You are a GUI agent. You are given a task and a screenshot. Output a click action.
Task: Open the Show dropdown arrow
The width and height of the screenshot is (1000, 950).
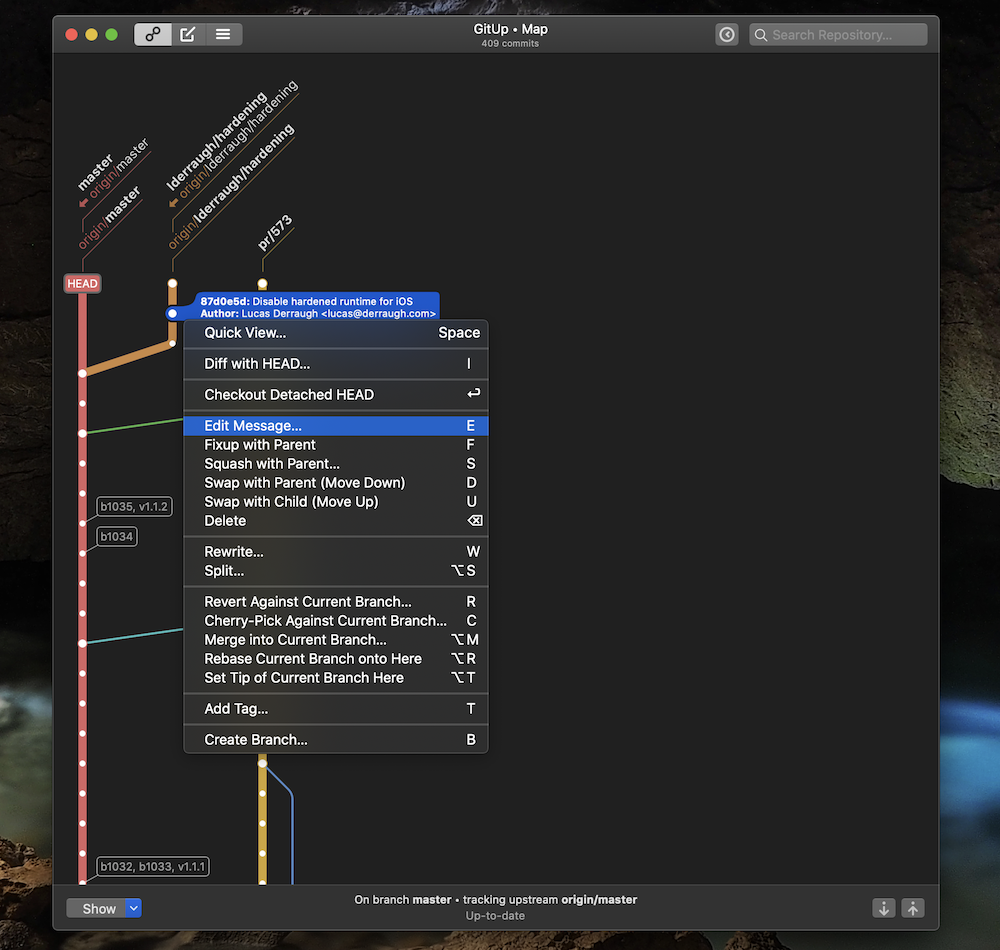click(134, 908)
